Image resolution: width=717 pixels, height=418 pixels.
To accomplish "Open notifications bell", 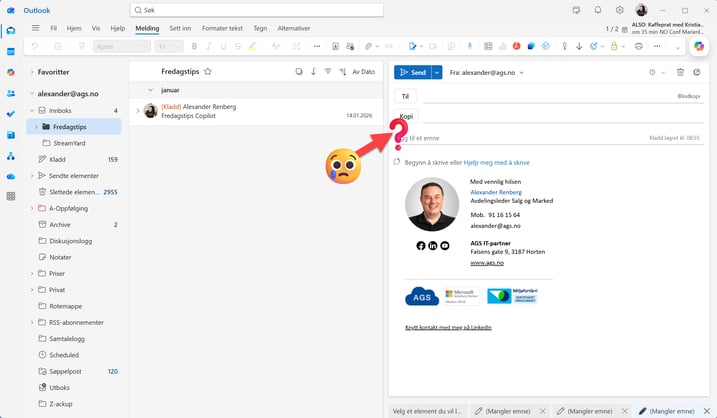I will point(598,10).
